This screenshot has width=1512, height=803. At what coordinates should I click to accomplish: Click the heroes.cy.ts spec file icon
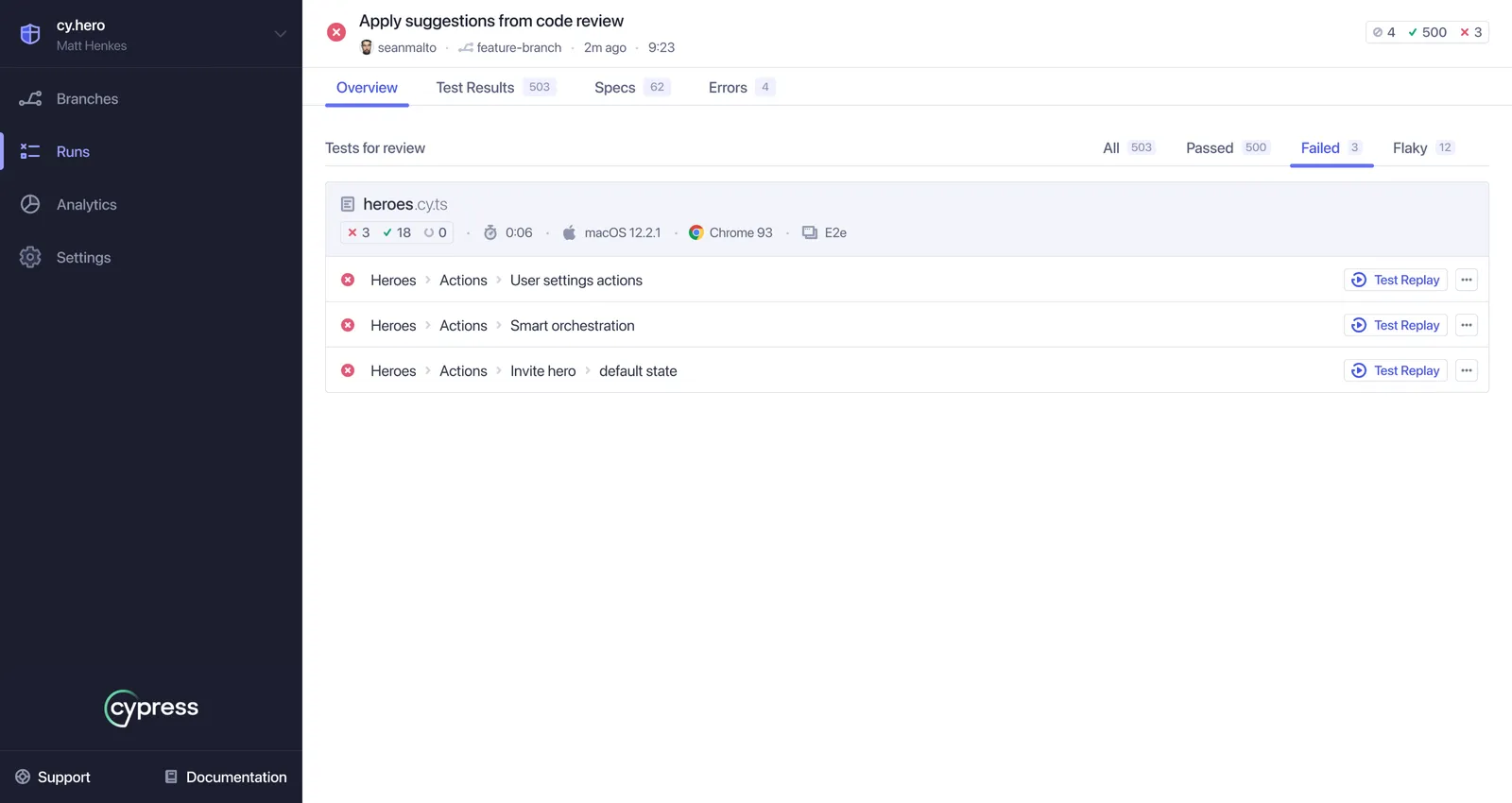click(348, 204)
